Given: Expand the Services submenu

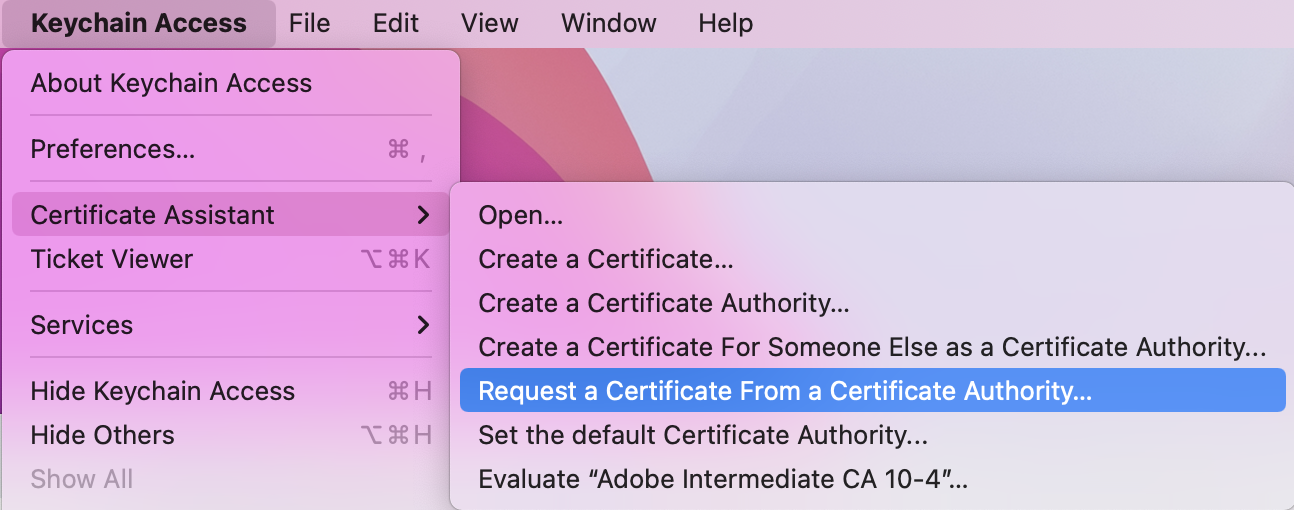Looking at the screenshot, I should coord(230,325).
